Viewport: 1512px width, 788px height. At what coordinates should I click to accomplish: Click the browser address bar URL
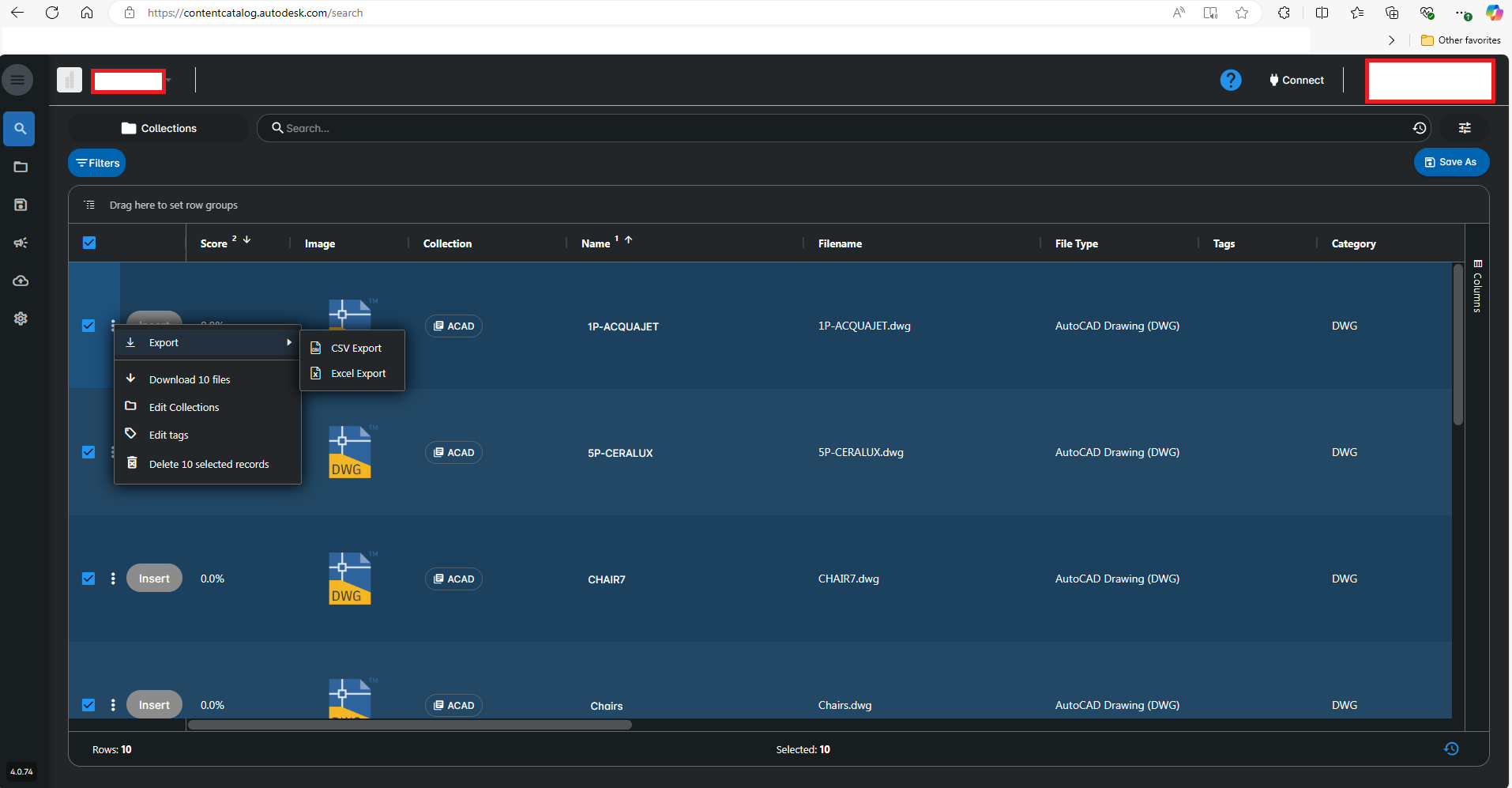[255, 13]
